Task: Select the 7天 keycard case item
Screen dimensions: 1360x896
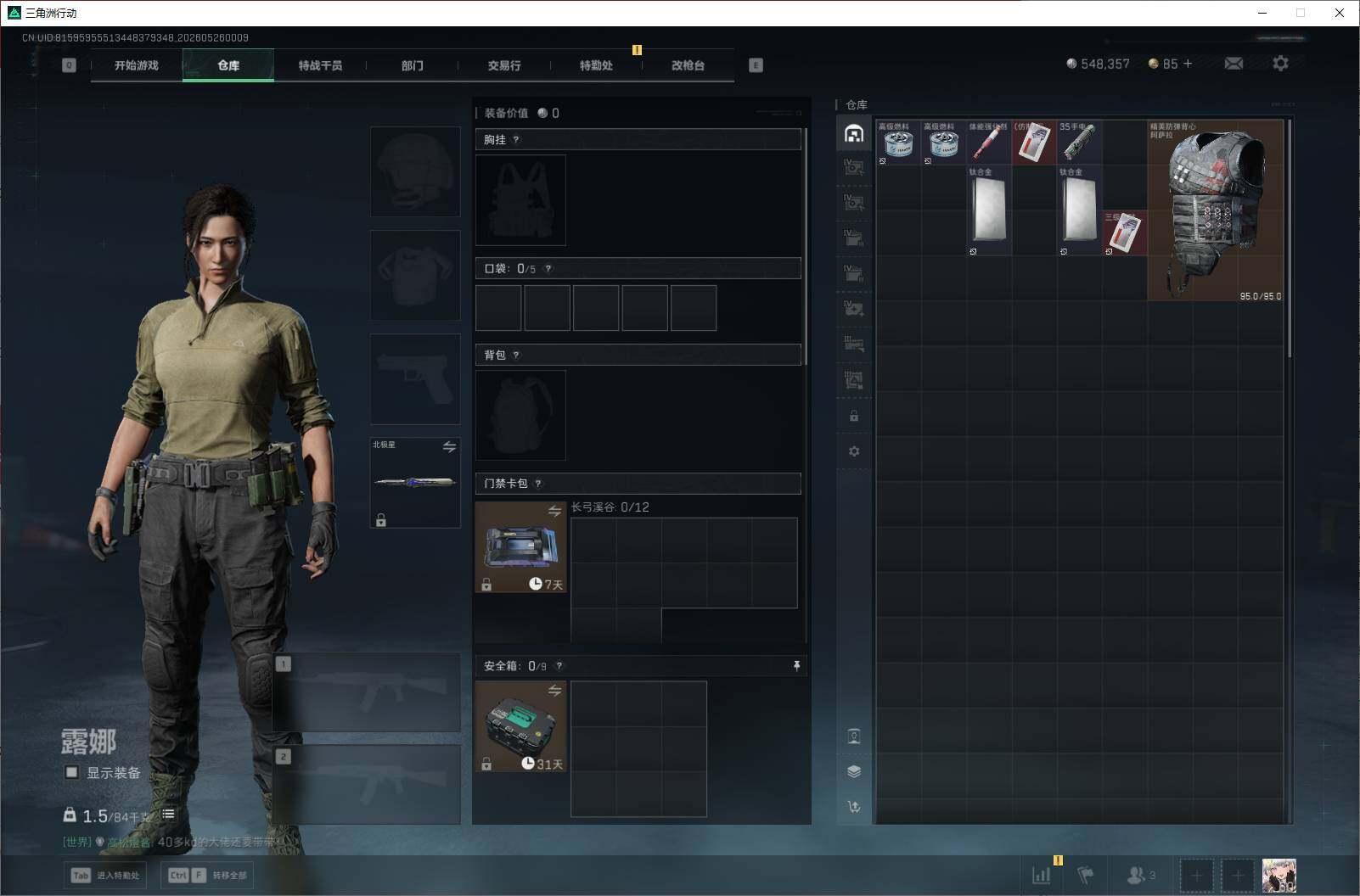Action: 520,547
